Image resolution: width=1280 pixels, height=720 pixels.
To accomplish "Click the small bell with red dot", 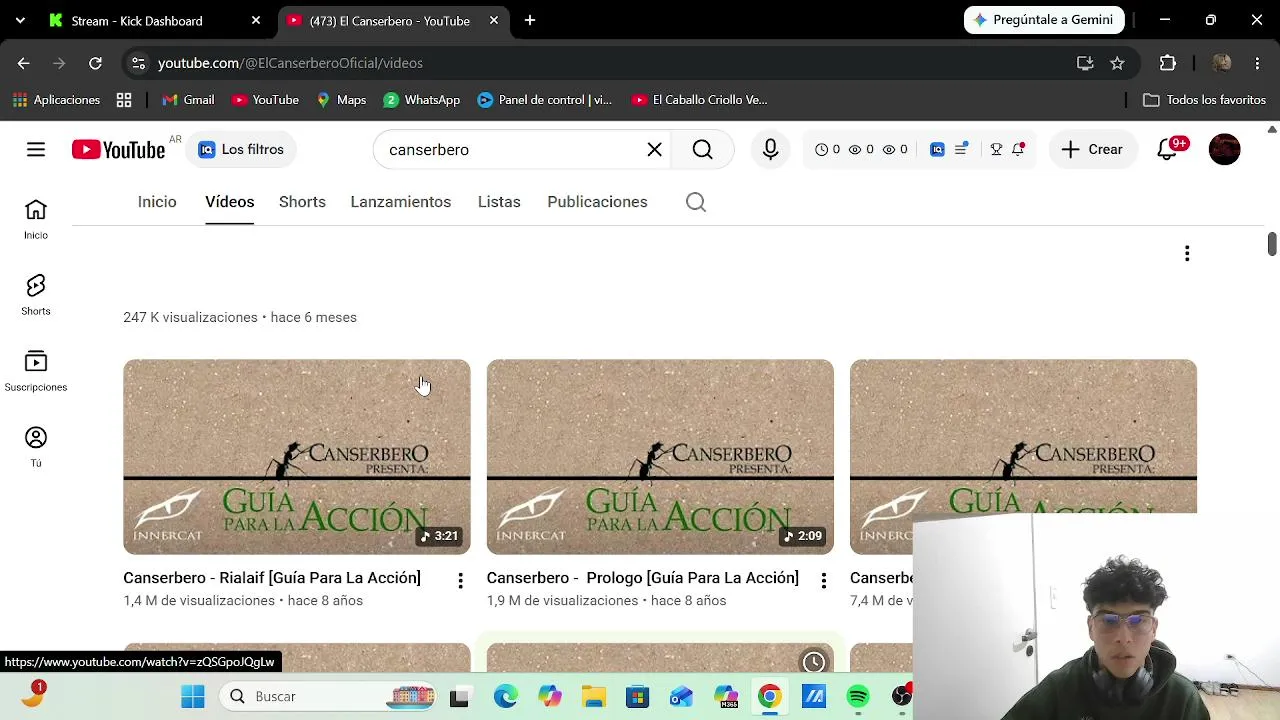I will 1018,150.
